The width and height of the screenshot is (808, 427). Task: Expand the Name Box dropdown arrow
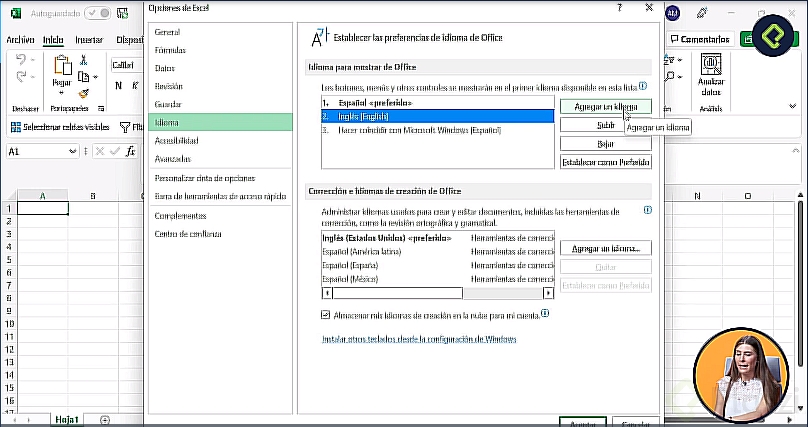coord(72,151)
